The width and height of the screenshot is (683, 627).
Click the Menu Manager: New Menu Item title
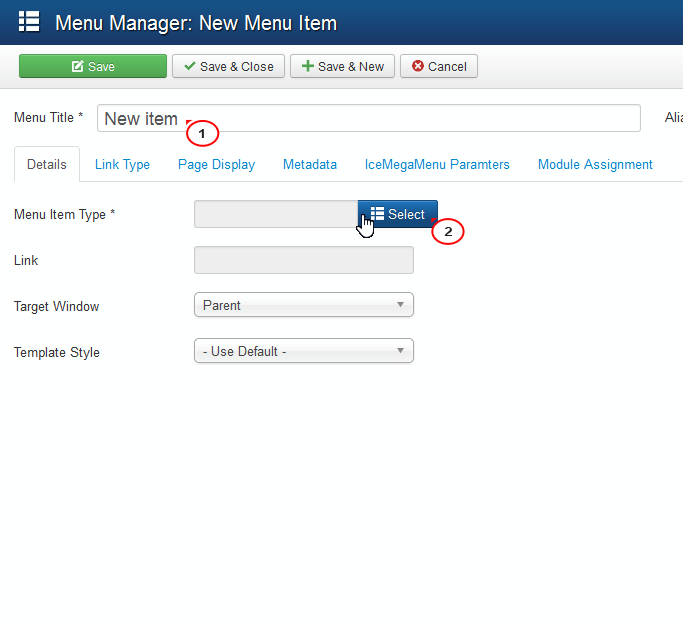coord(196,23)
